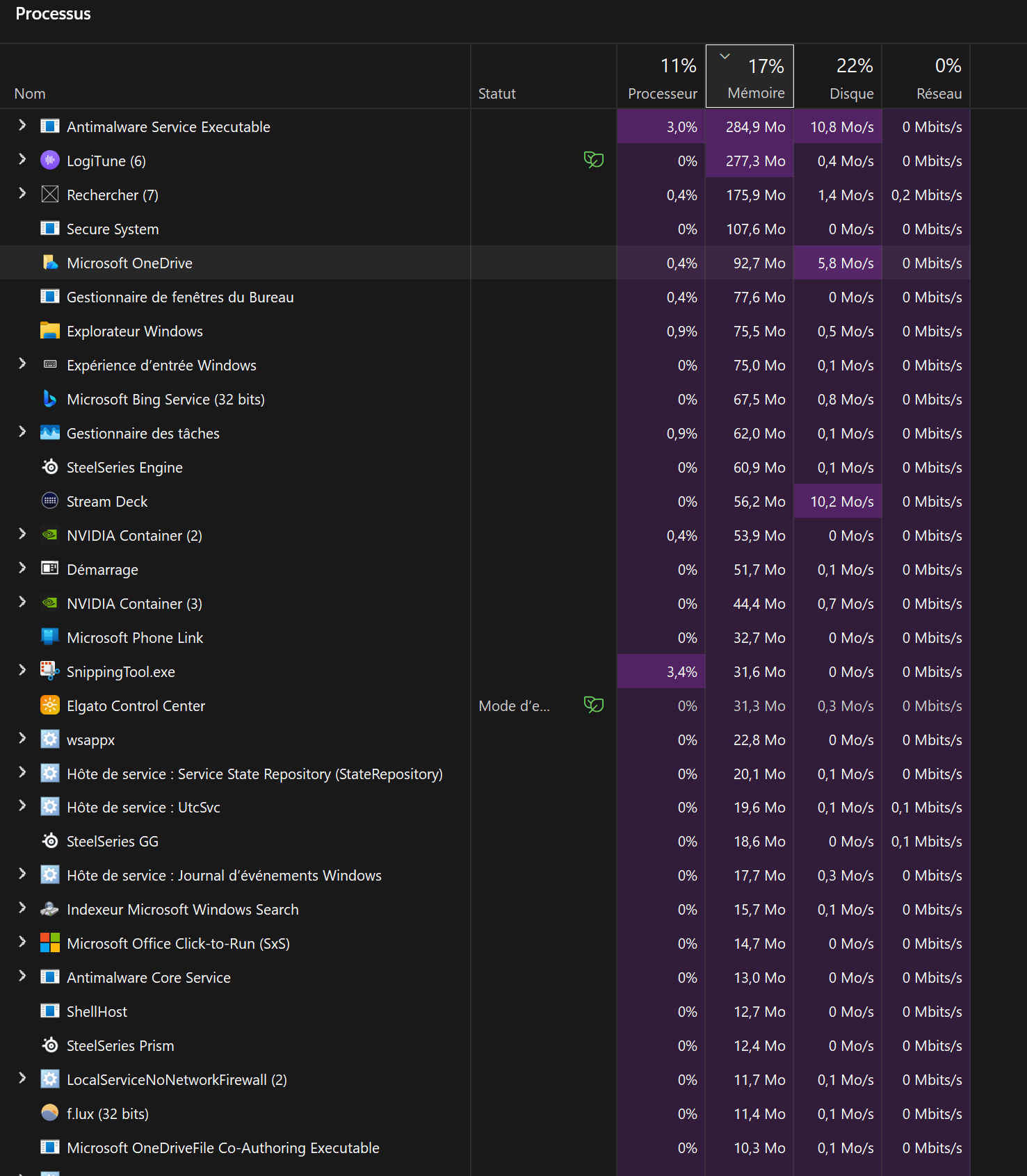Click the SteelSeries GG icon
Viewport: 1027px width, 1176px height.
[x=50, y=841]
